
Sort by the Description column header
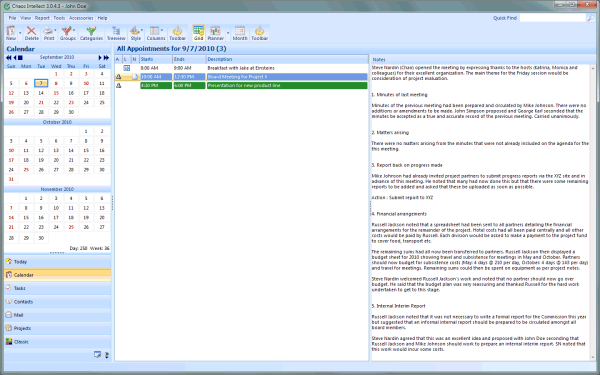287,59
